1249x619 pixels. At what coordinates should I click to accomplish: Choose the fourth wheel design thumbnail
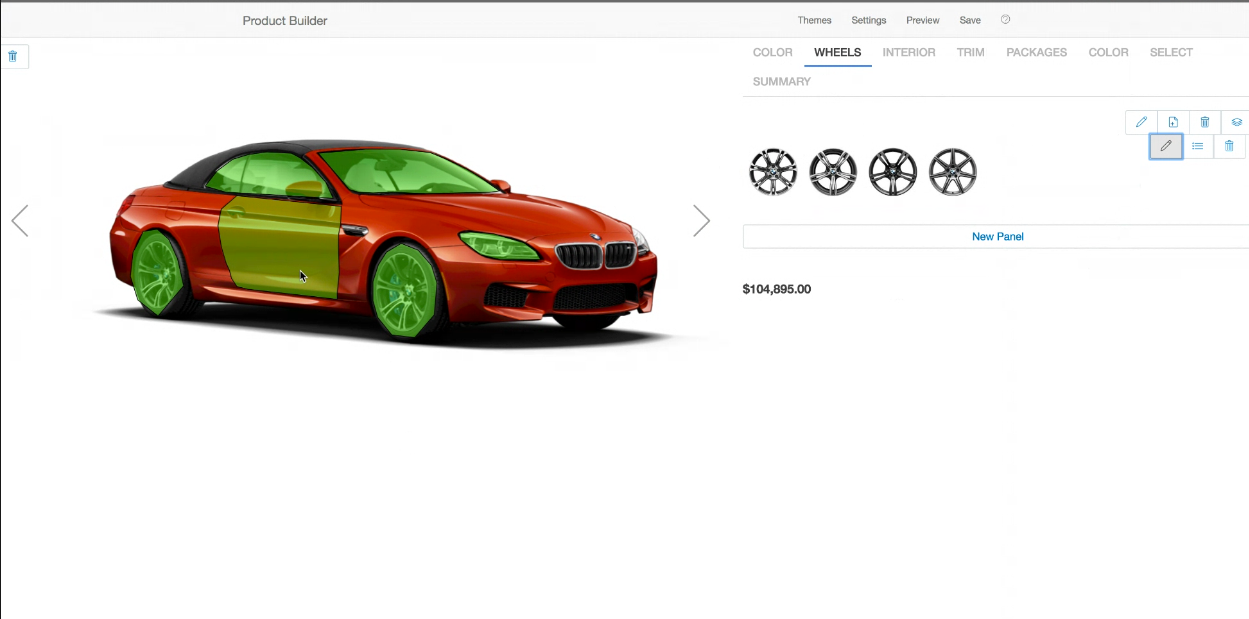[x=952, y=172]
